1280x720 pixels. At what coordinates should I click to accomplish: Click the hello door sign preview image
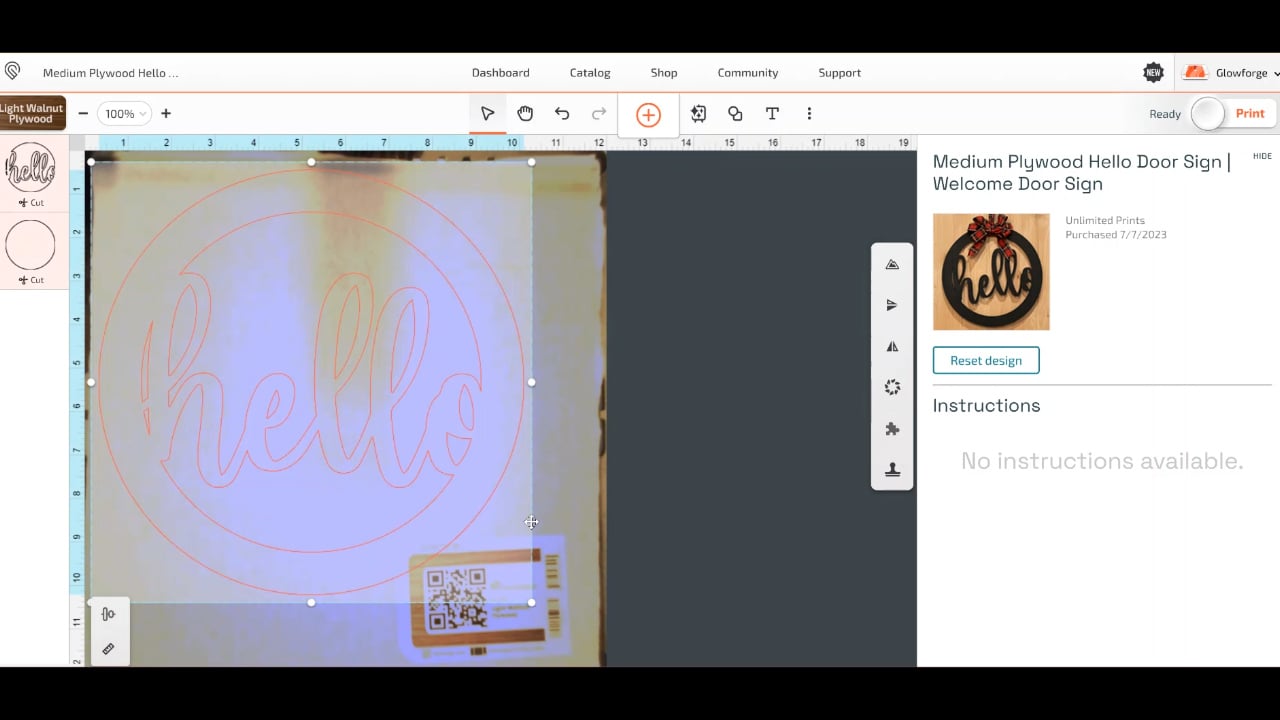991,271
